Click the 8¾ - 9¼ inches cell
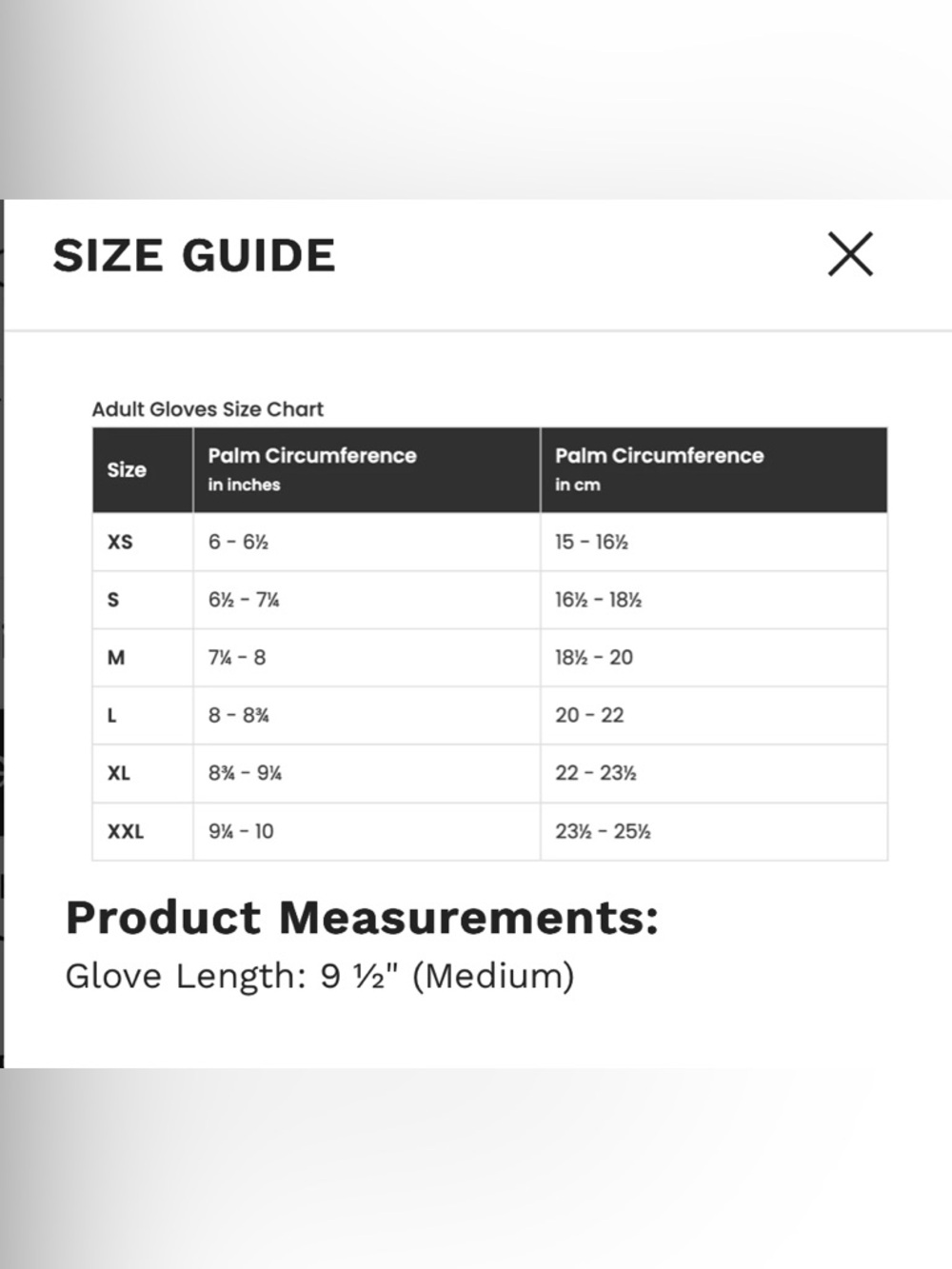Viewport: 952px width, 1269px height. 367,773
